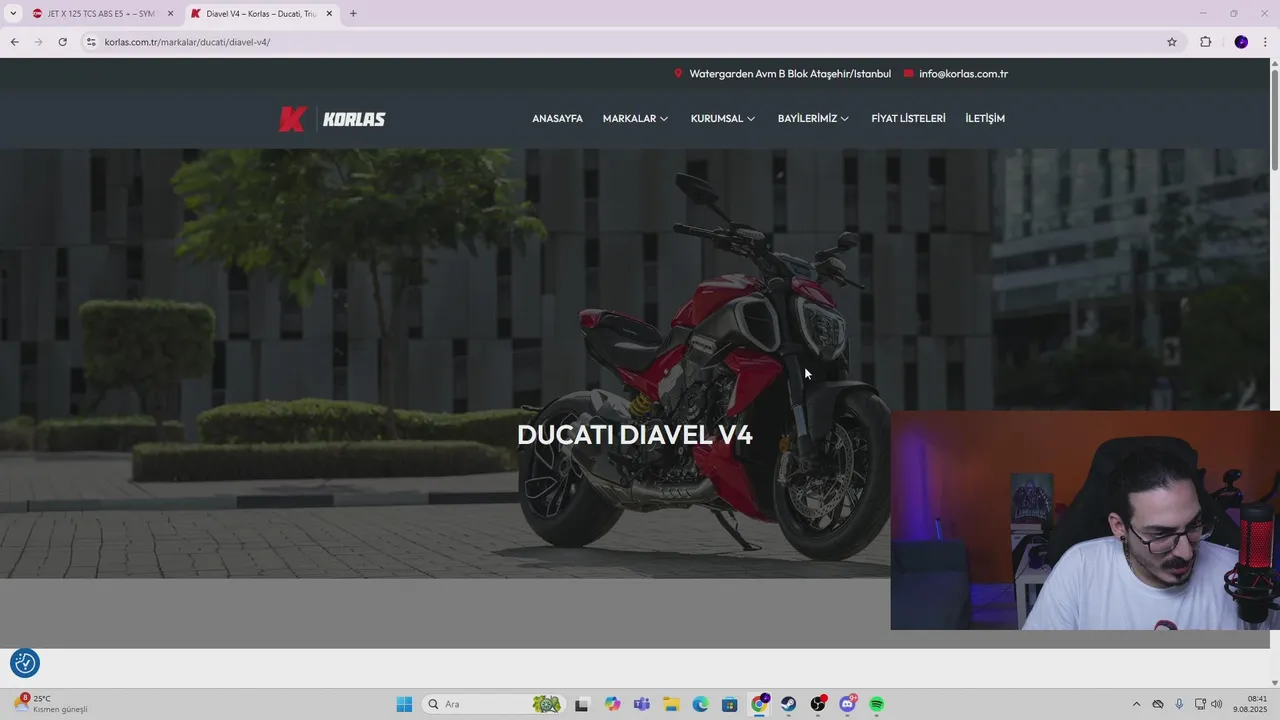Expand KURUMSAL chevron arrow

pos(751,119)
